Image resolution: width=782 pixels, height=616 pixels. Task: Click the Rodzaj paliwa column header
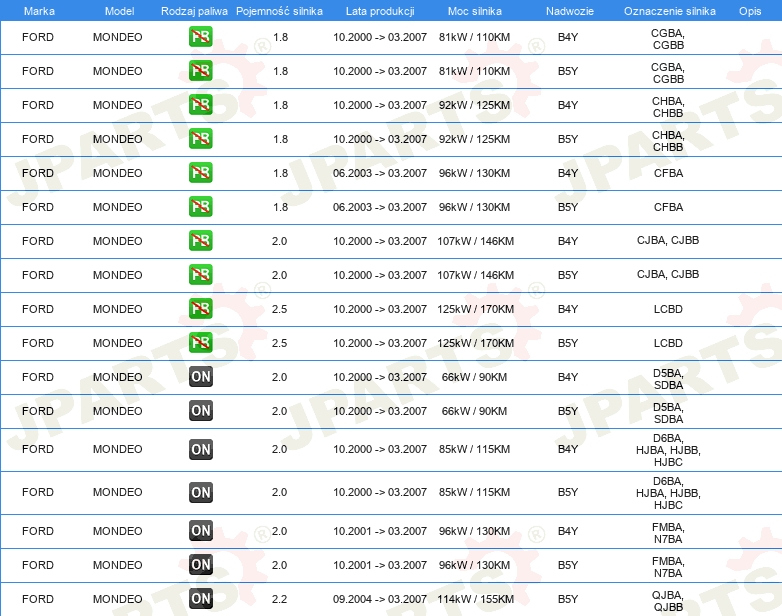(194, 11)
